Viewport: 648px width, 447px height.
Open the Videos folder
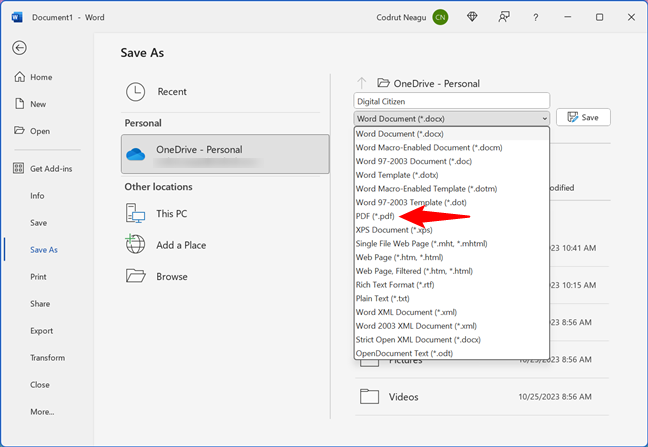tap(402, 396)
